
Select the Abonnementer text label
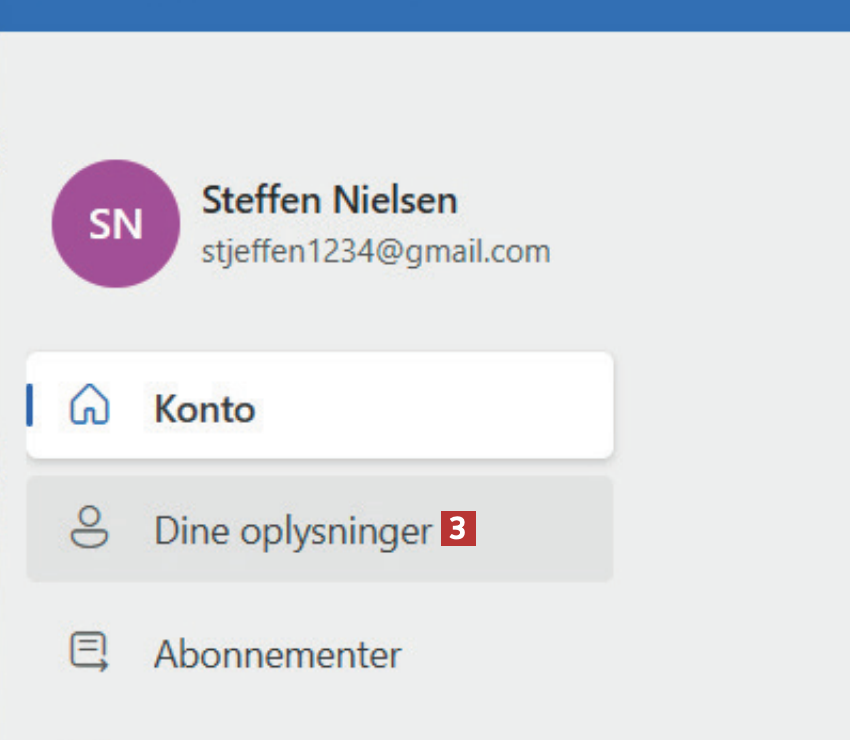point(277,655)
